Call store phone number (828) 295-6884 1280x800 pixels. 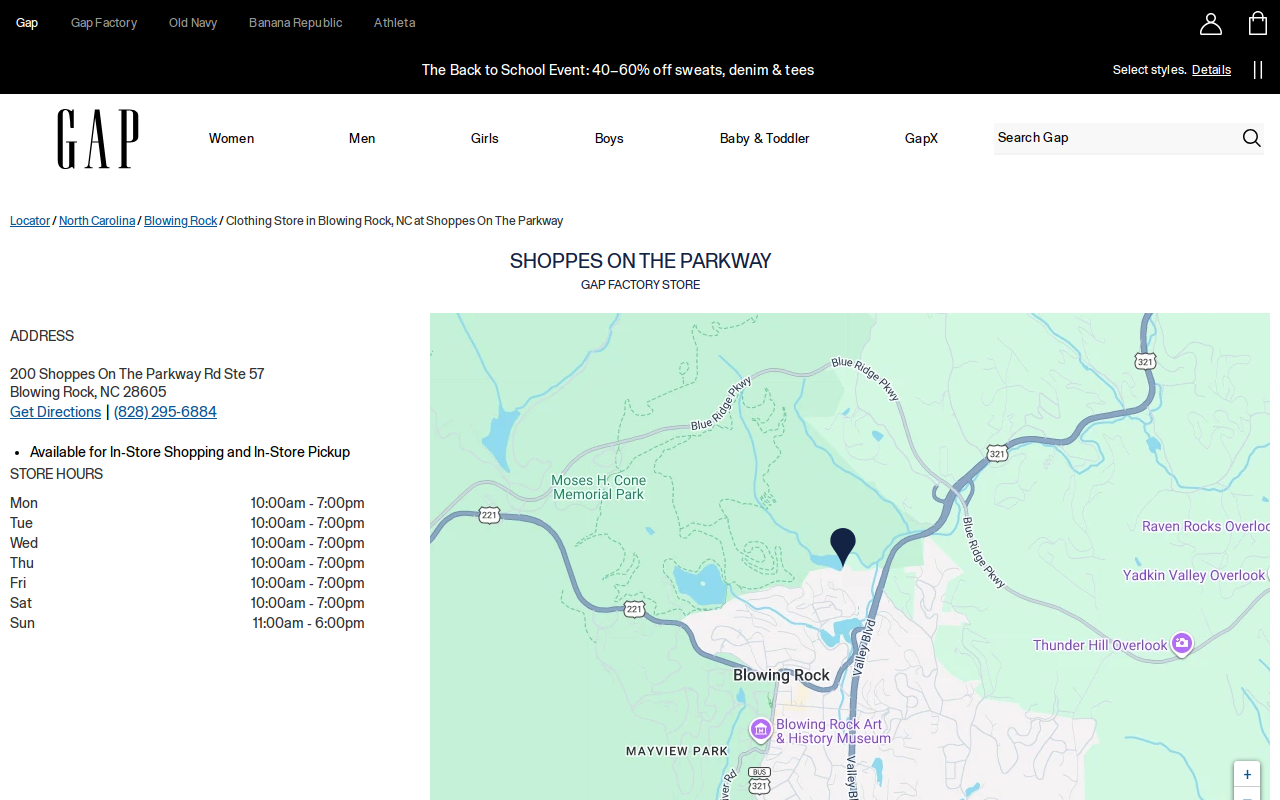tap(165, 412)
